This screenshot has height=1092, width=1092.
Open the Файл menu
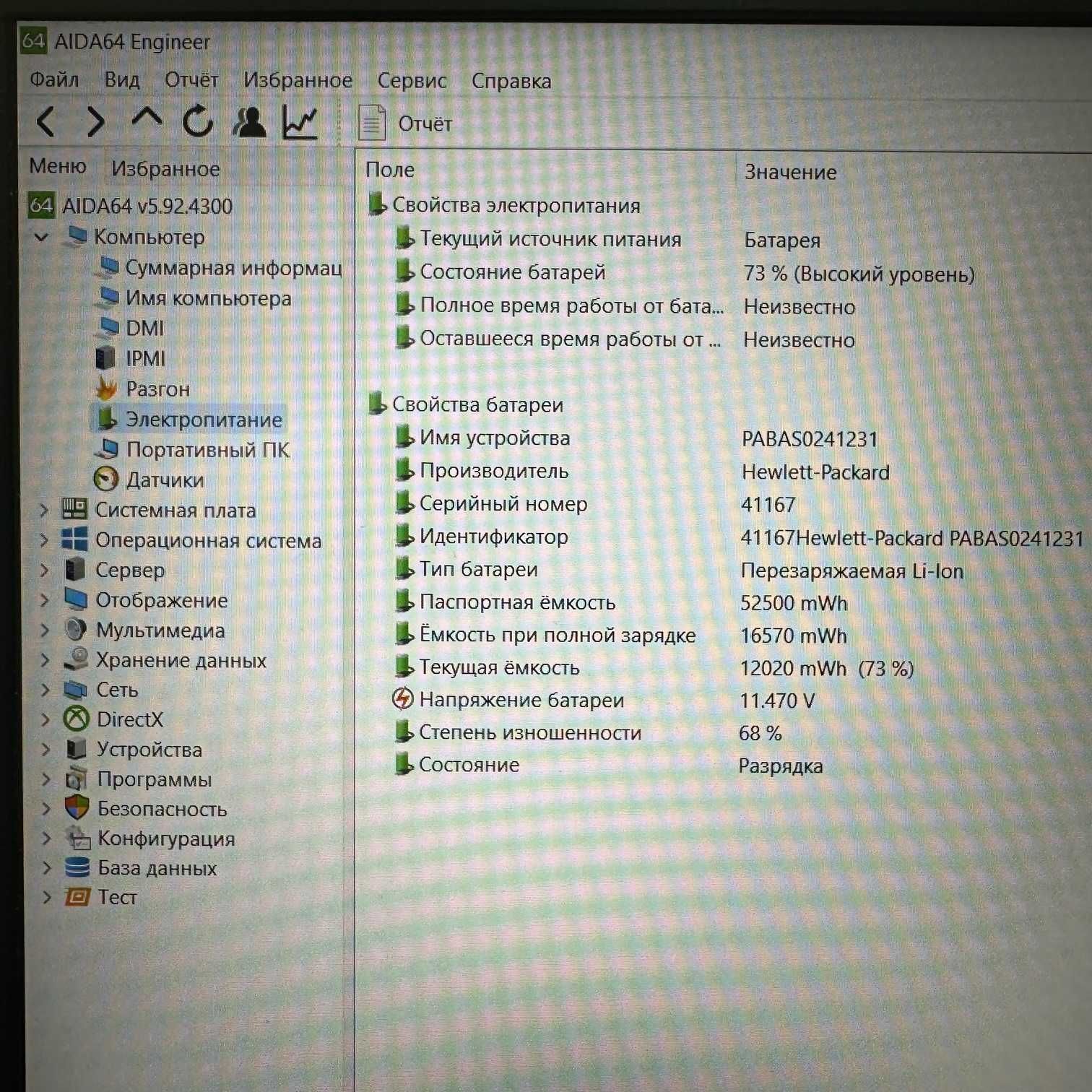pyautogui.click(x=54, y=79)
